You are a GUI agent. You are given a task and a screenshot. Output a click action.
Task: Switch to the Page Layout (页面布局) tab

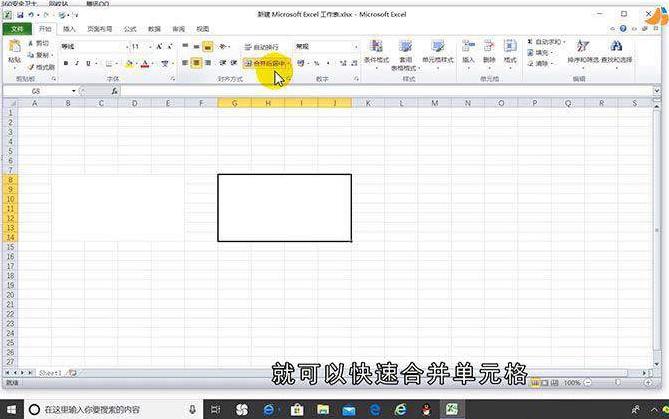point(99,29)
